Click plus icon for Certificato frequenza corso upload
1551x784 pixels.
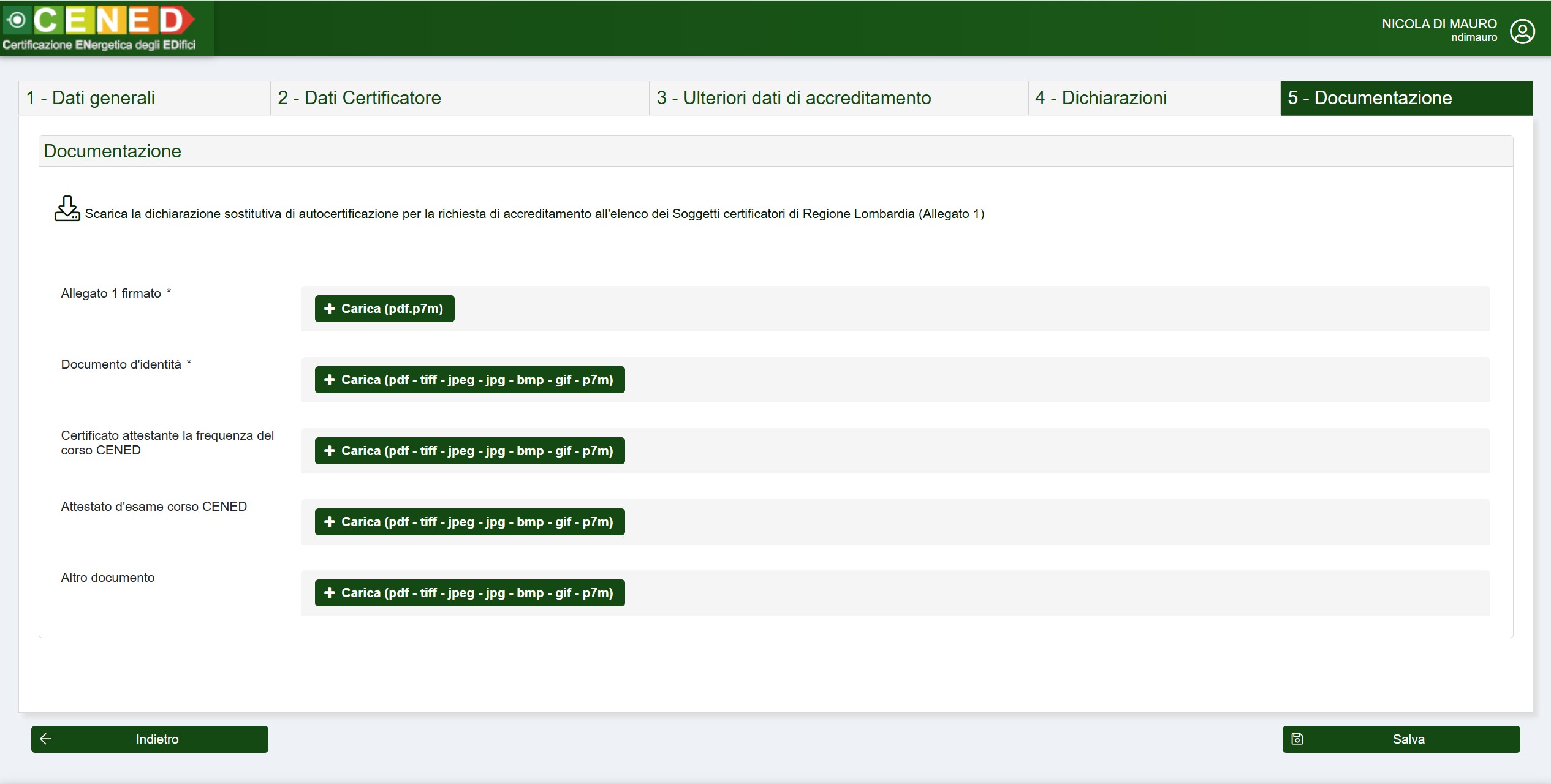tap(329, 451)
